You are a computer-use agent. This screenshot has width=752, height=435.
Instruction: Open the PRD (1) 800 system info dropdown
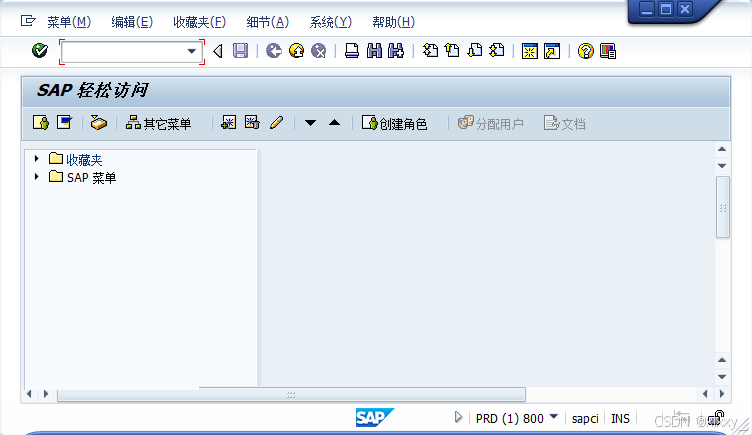tap(553, 416)
